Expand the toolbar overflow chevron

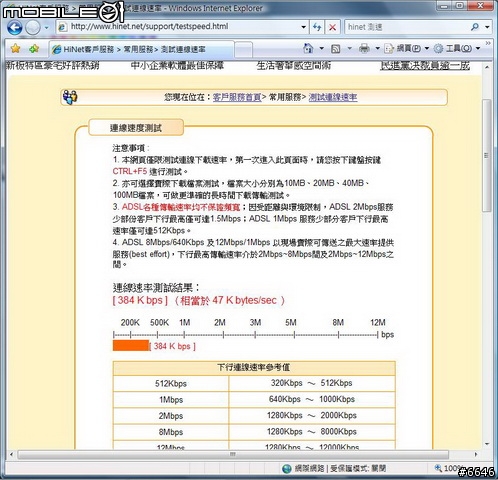(488, 43)
